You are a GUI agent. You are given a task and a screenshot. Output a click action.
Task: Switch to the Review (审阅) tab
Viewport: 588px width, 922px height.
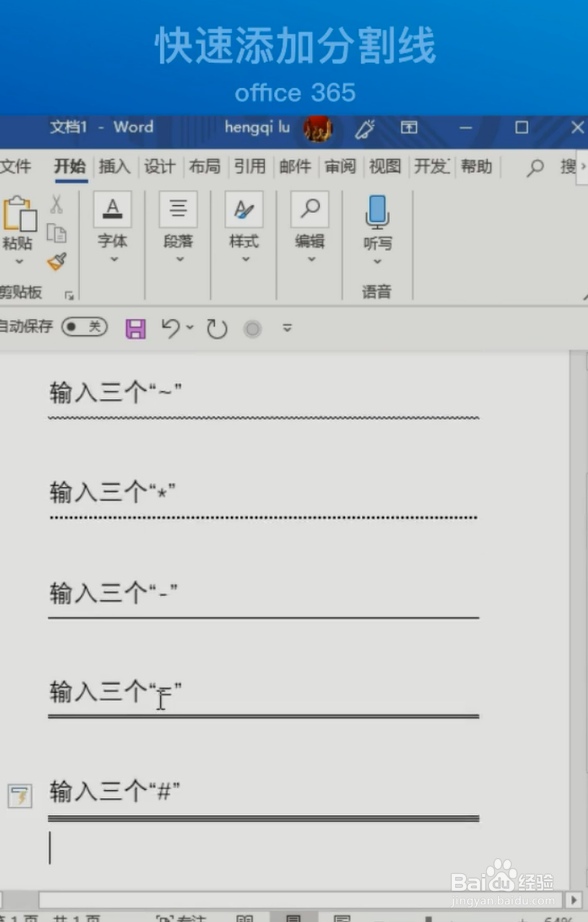[x=340, y=166]
